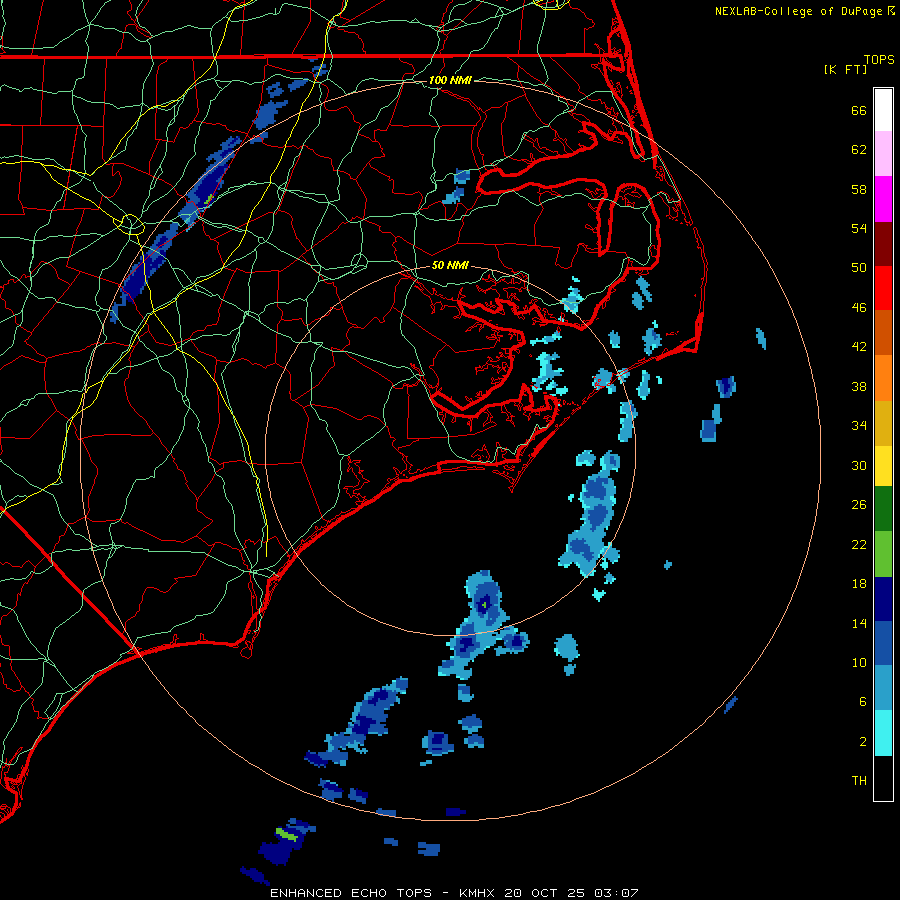Click the 14 value on the scale
Viewport: 900px width, 900px height.
tap(859, 623)
